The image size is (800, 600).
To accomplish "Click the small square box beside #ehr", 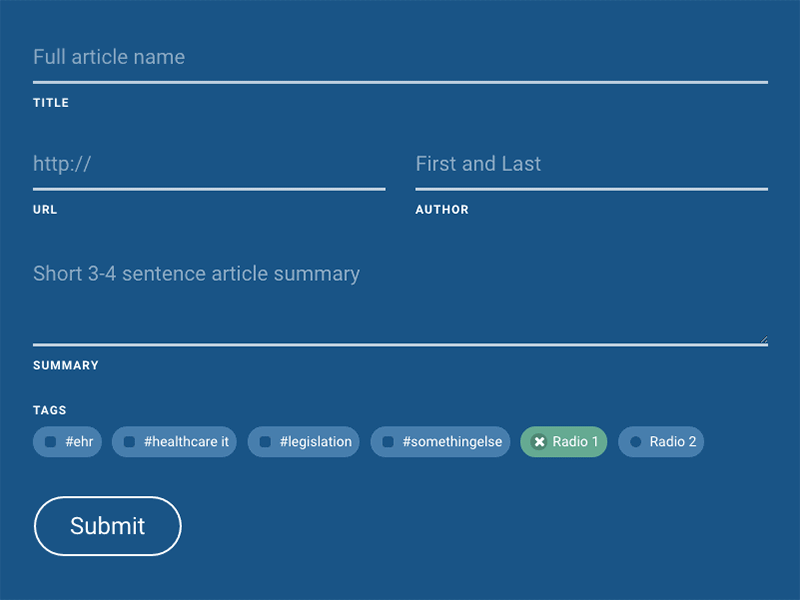I will (x=50, y=442).
